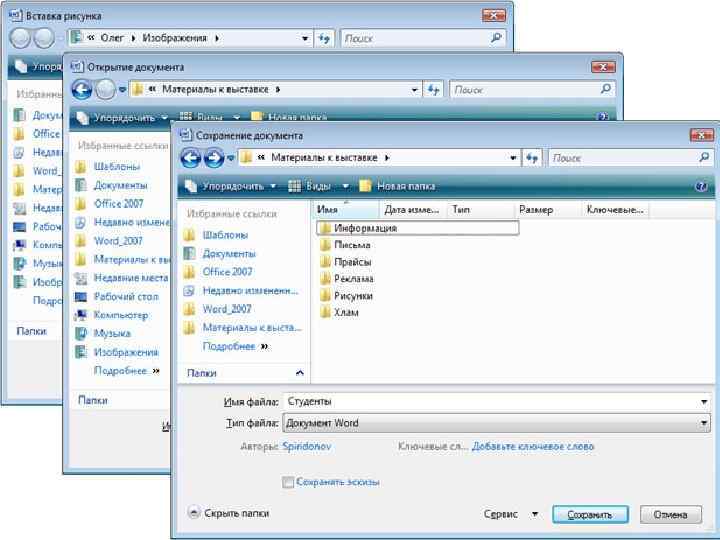Enable Сохранять эскизы checkbox
The width and height of the screenshot is (720, 540).
(288, 482)
